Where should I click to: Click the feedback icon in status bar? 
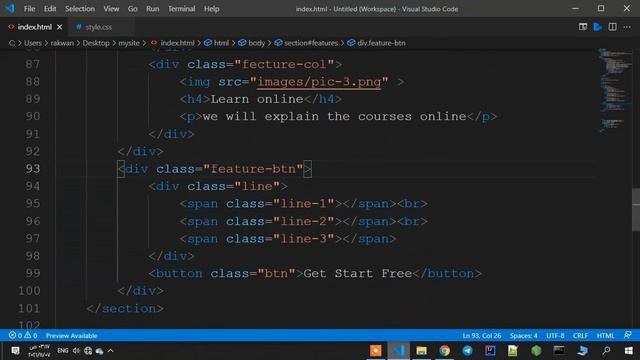click(628, 336)
